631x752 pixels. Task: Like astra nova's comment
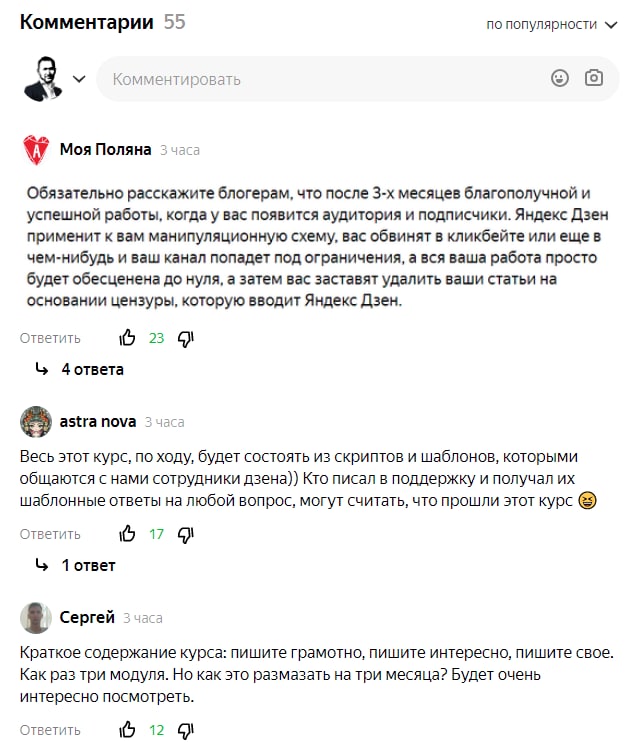[x=127, y=534]
